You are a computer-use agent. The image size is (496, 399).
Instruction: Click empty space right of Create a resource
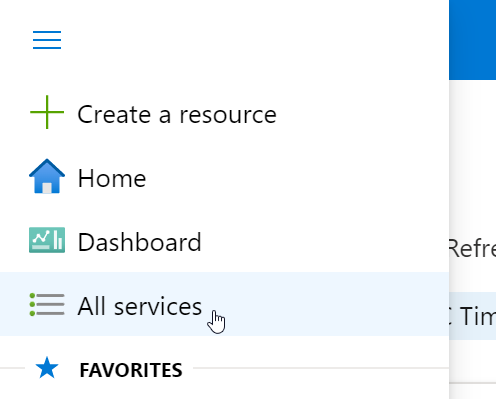[x=363, y=112]
